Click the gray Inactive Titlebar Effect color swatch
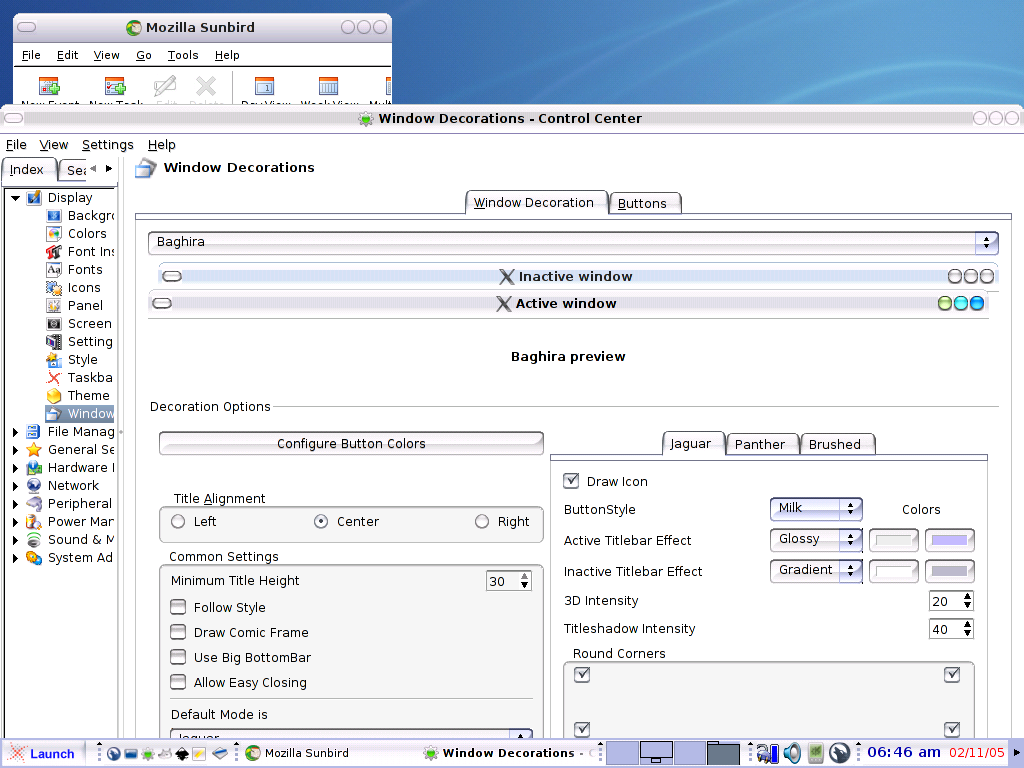Image resolution: width=1024 pixels, height=768 pixels. coord(949,571)
